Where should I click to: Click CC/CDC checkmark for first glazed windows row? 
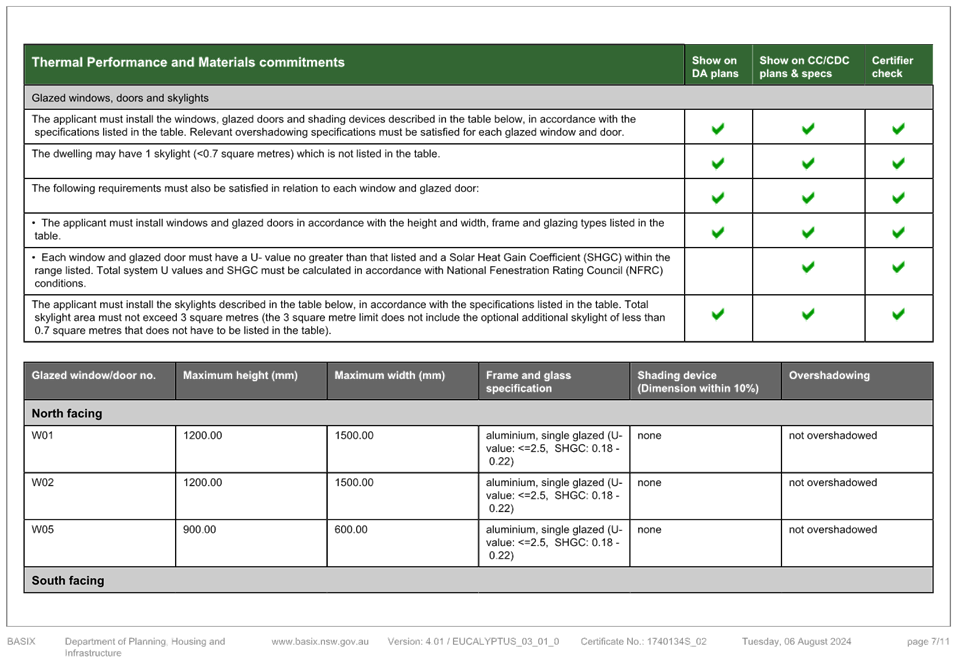click(x=808, y=128)
